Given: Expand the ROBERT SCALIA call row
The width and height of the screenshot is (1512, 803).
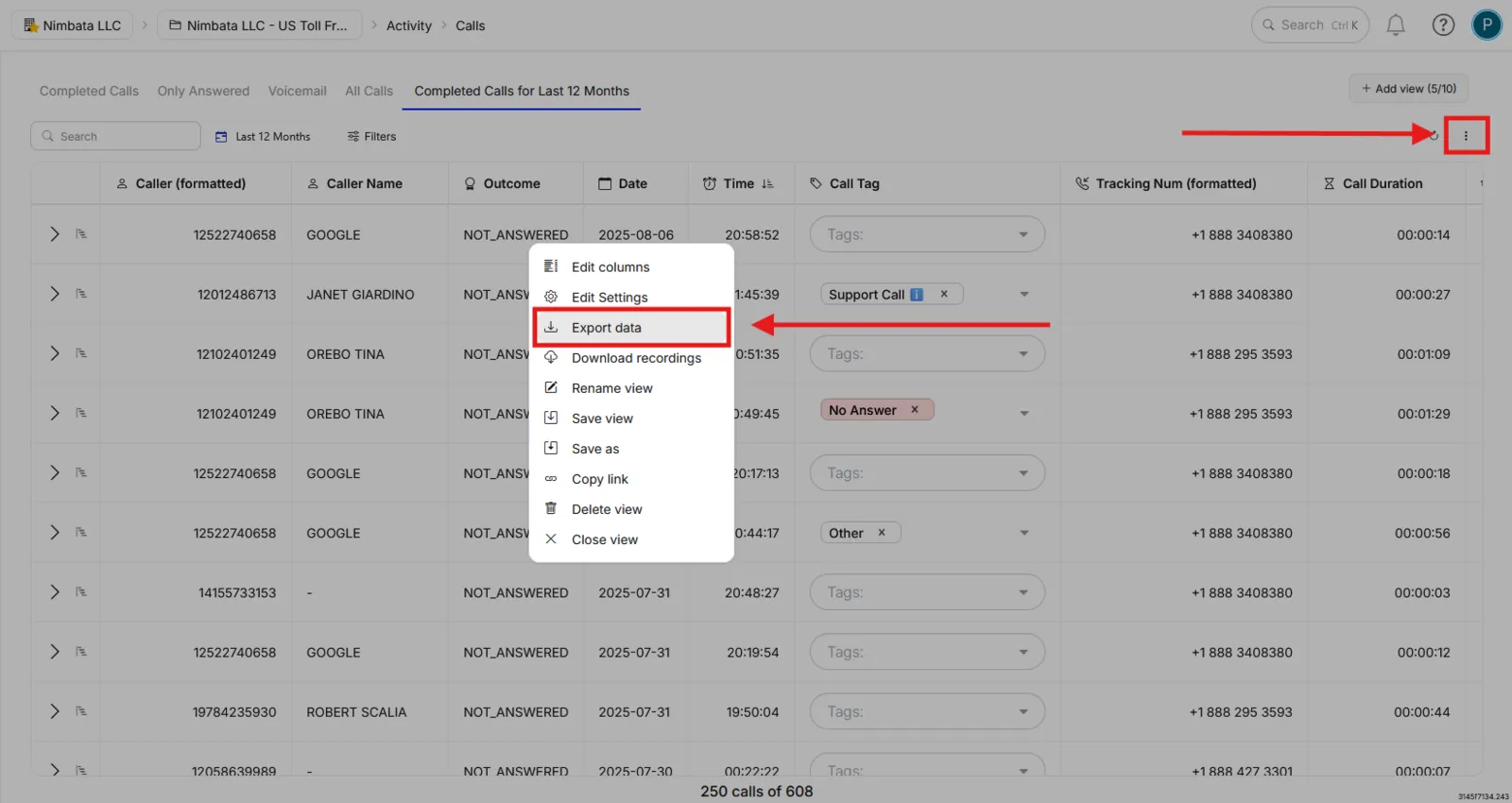Looking at the screenshot, I should [54, 711].
